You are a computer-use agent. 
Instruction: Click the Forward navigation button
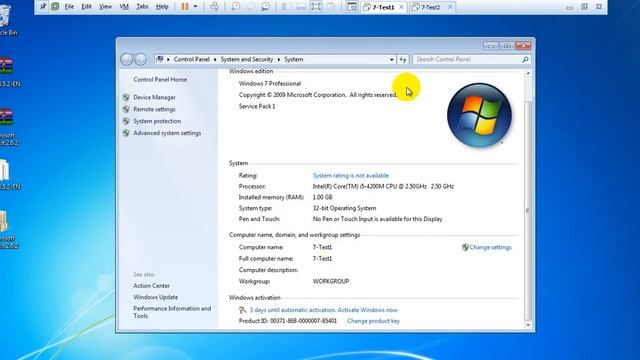coord(140,60)
